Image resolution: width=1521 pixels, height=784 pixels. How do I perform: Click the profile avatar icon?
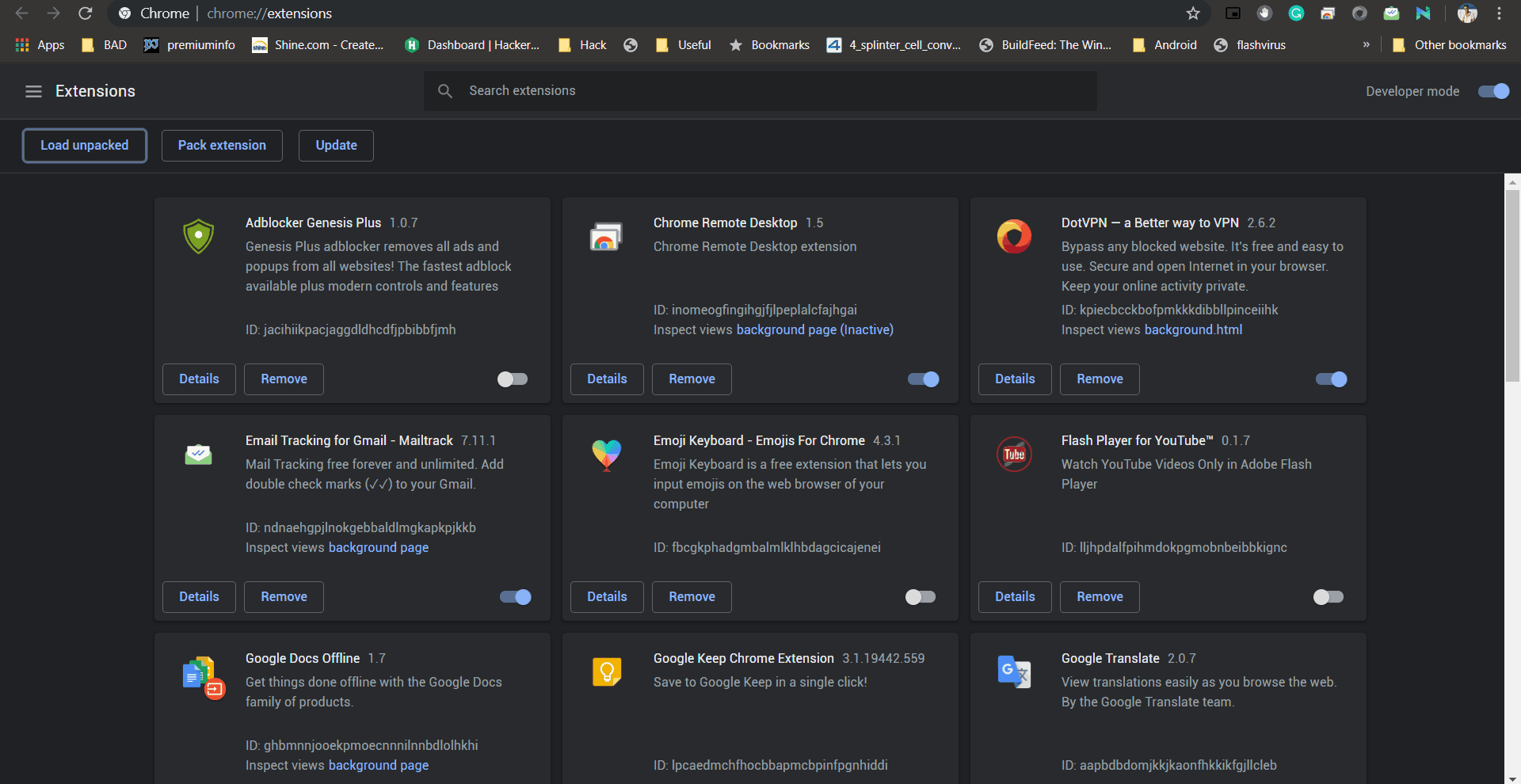pyautogui.click(x=1467, y=13)
